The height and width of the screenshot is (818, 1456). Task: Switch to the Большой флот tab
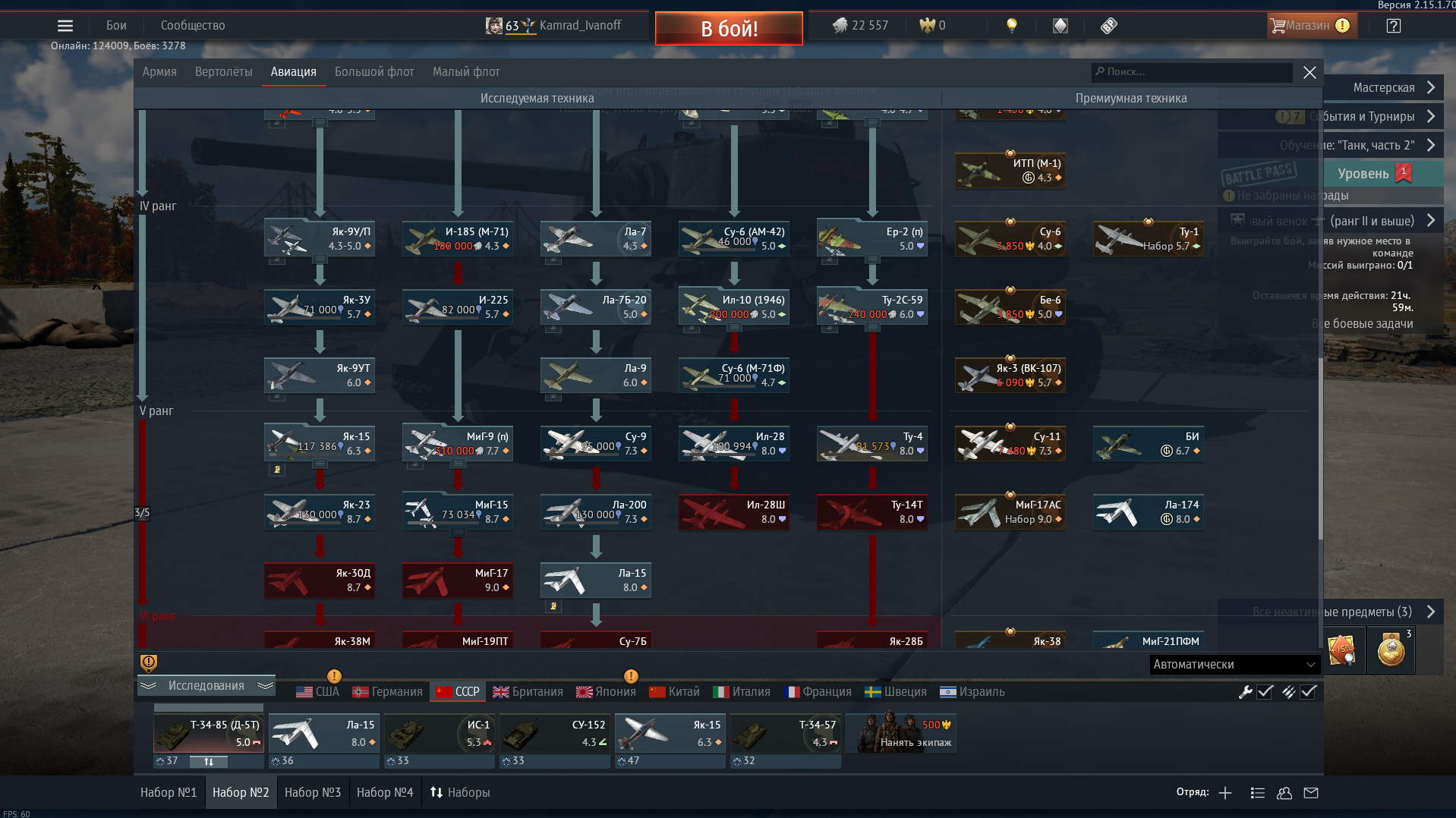(x=374, y=72)
